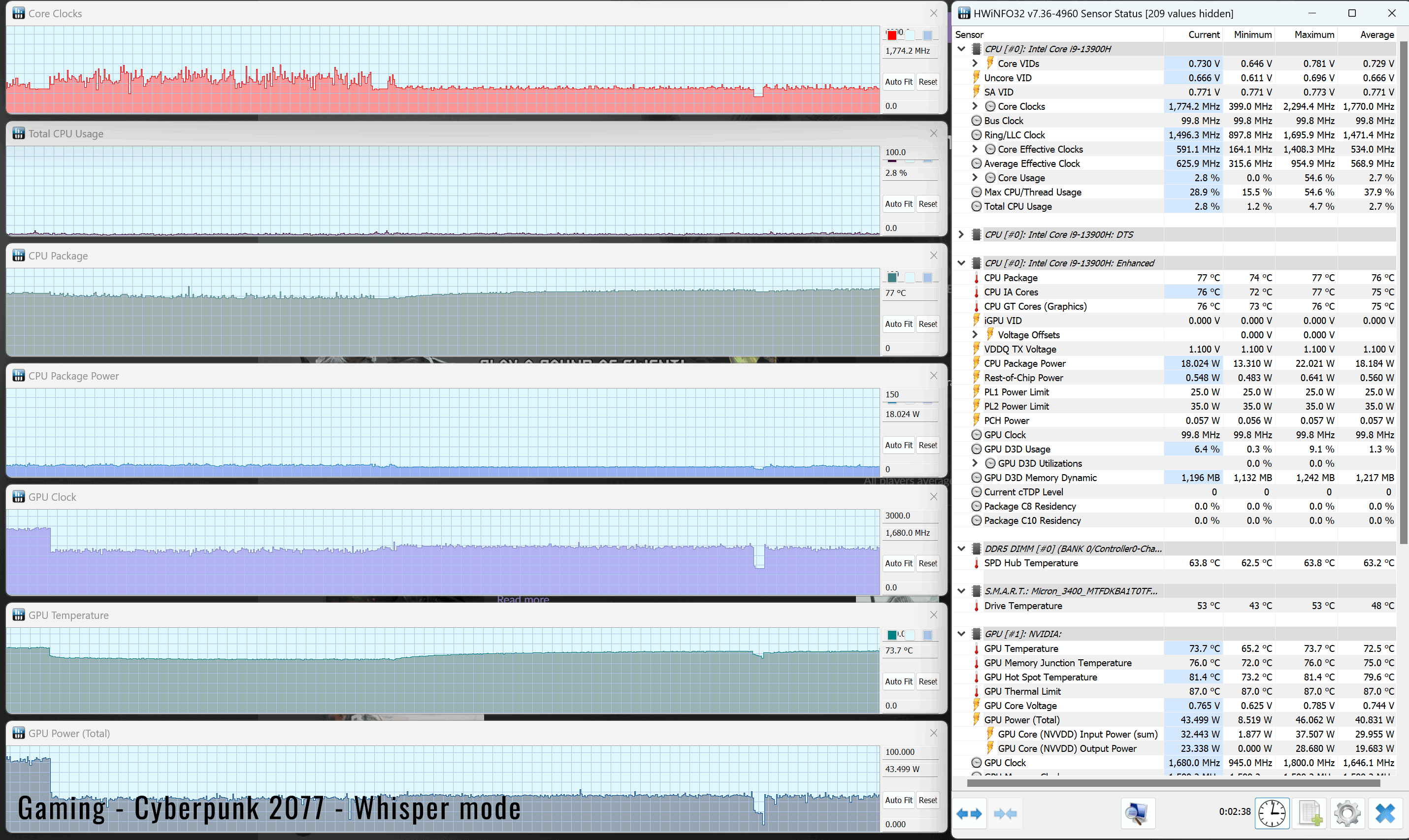Image resolution: width=1409 pixels, height=840 pixels.
Task: Click the clock reset timer icon
Action: point(1272,813)
